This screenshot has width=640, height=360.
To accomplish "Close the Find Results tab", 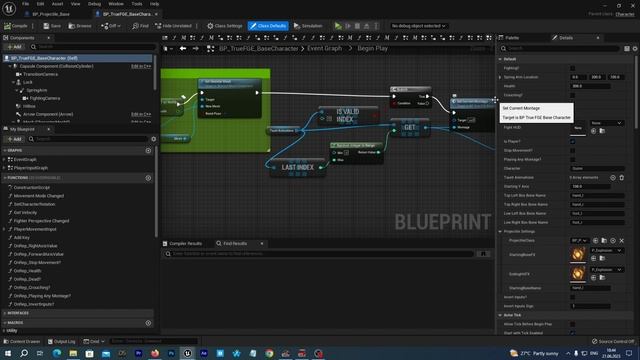I will click(x=262, y=244).
